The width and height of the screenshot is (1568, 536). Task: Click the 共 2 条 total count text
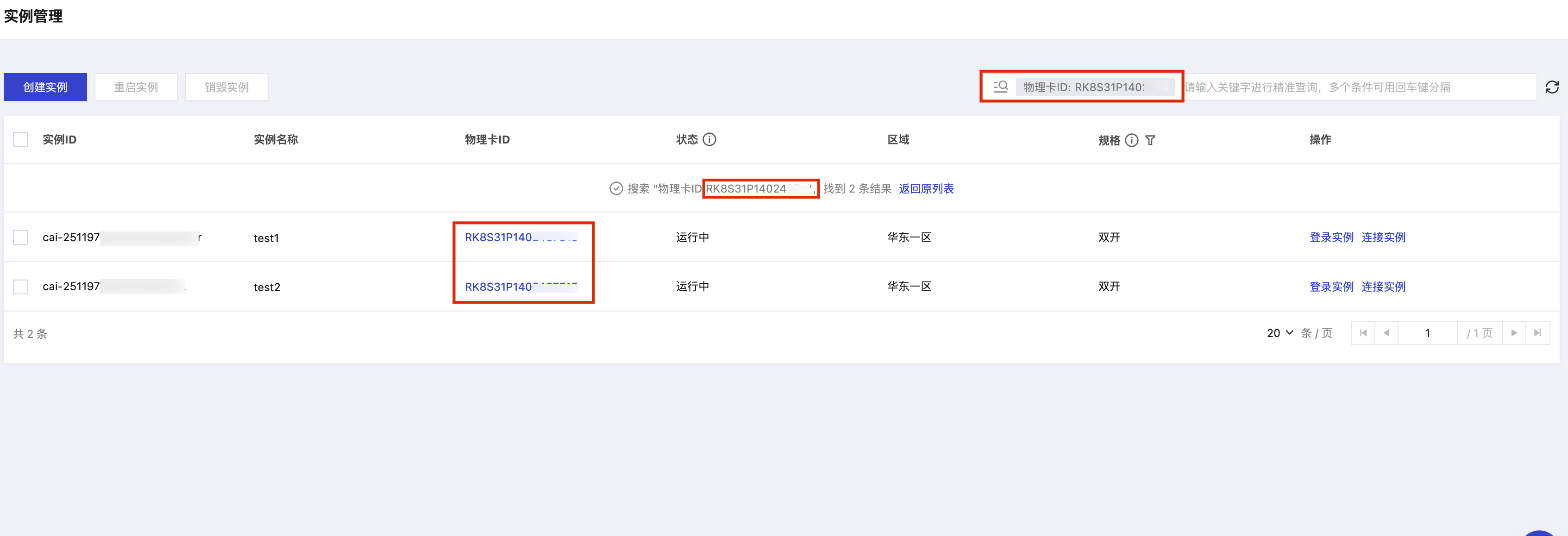(30, 333)
